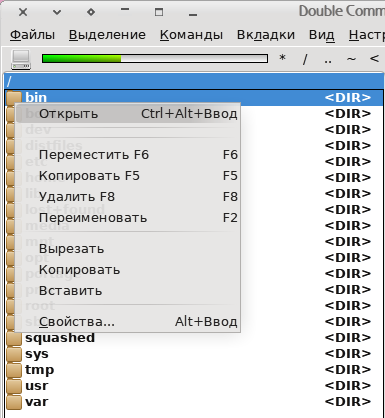Select the bin folder row
The image size is (385, 418).
point(194,97)
